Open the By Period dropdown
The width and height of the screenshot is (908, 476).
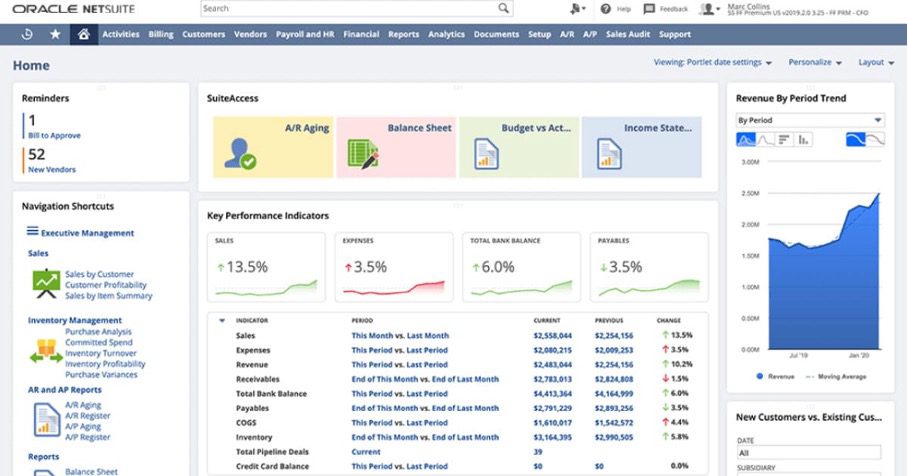click(x=810, y=120)
